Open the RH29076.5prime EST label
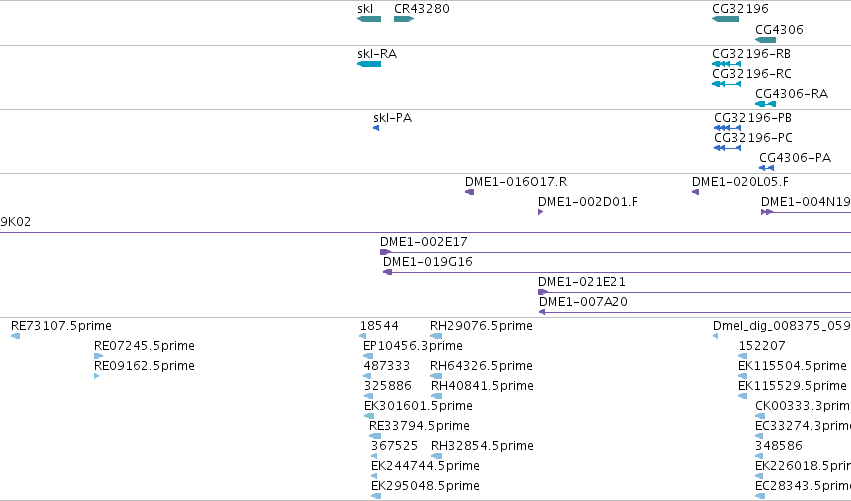Viewport: 851px width, 501px height. click(x=481, y=326)
